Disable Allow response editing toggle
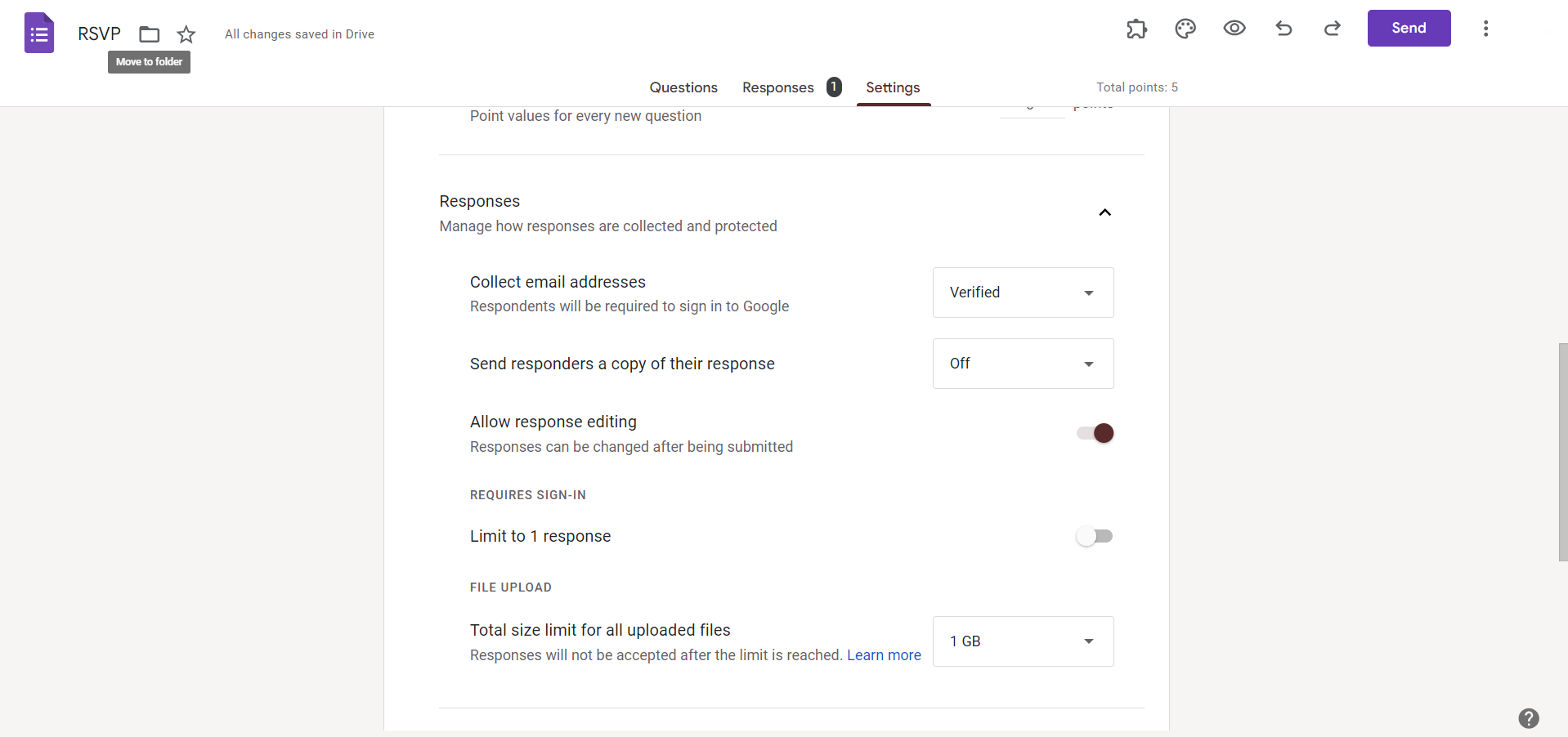Viewport: 1568px width, 737px height. click(x=1095, y=433)
